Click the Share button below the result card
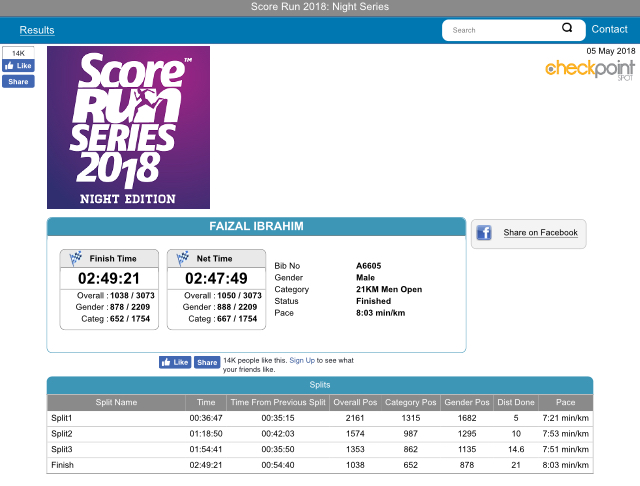Image resolution: width=640 pixels, height=486 pixels. [207, 362]
